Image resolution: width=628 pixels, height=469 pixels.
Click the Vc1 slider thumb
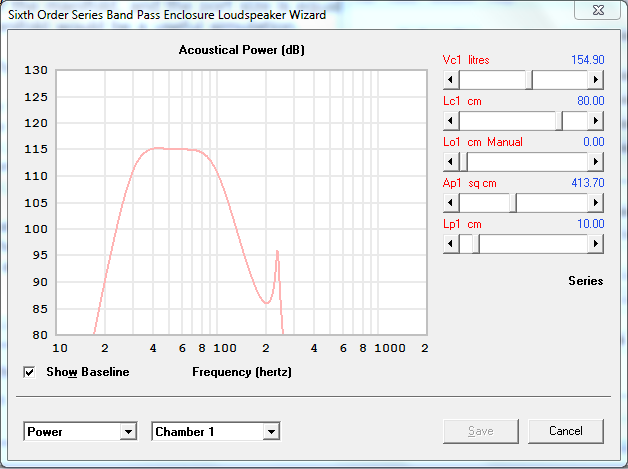(x=529, y=80)
